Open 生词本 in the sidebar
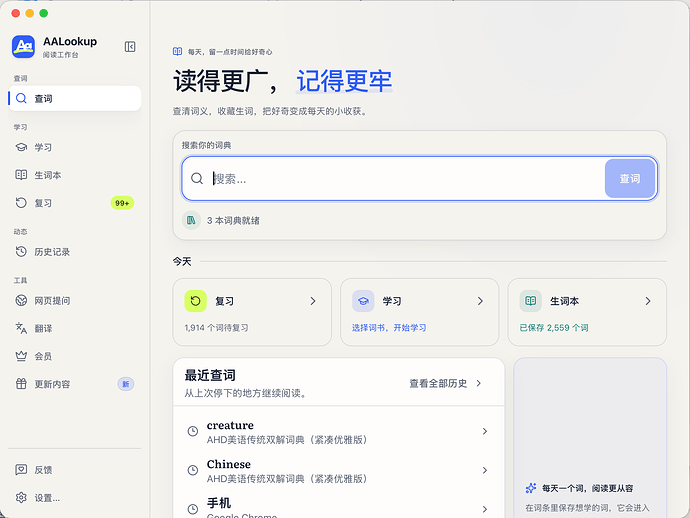Image resolution: width=690 pixels, height=518 pixels. 74,175
